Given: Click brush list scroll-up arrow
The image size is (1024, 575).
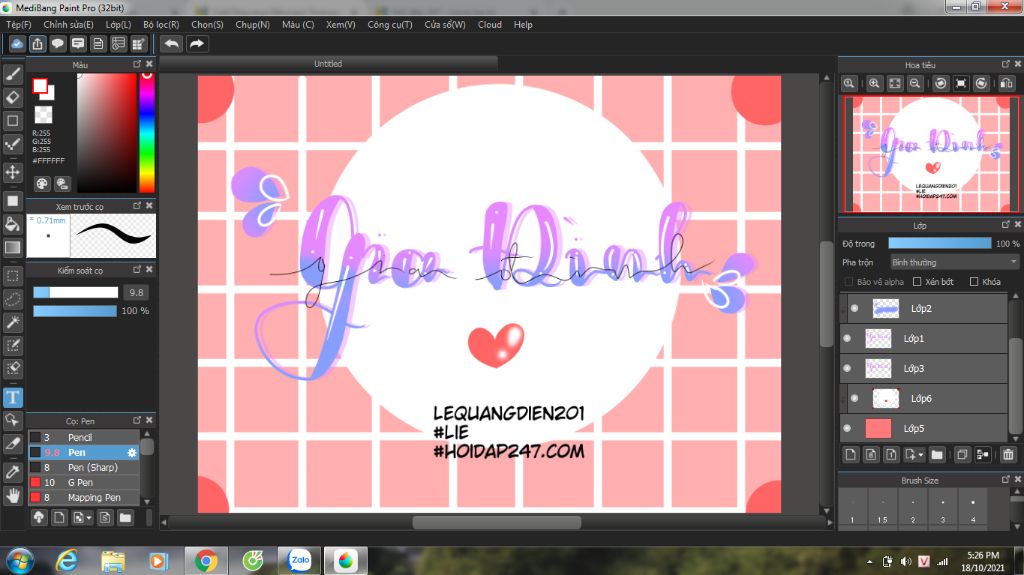Looking at the screenshot, I should tap(147, 434).
